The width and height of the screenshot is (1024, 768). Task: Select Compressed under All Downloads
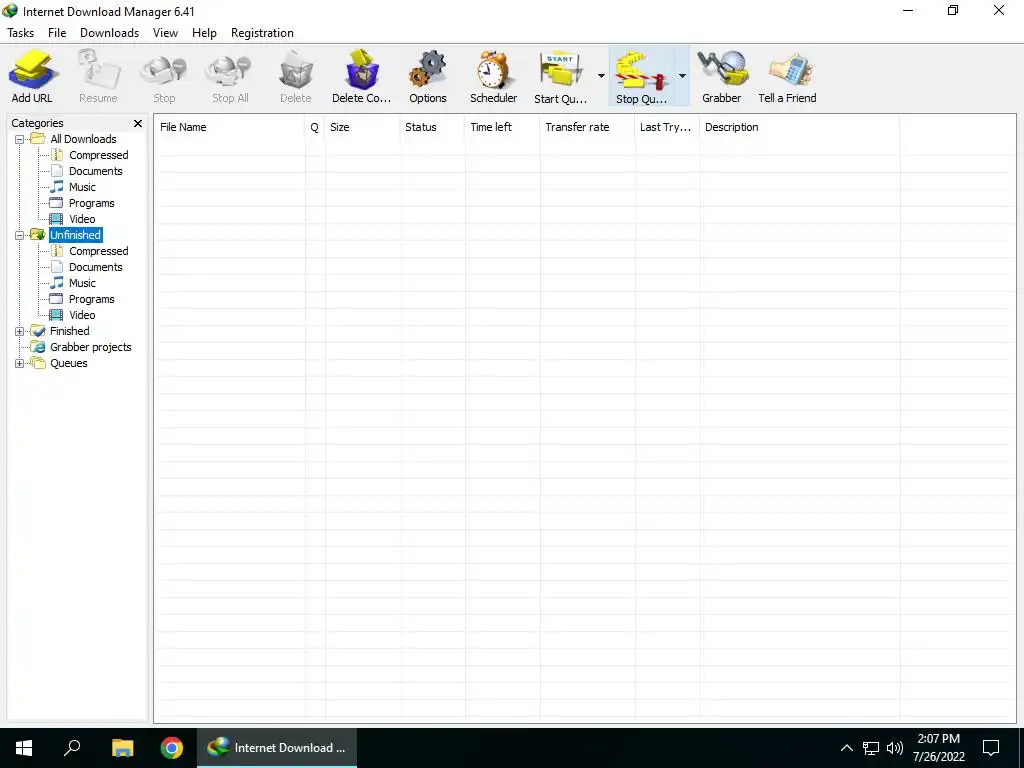coord(99,155)
